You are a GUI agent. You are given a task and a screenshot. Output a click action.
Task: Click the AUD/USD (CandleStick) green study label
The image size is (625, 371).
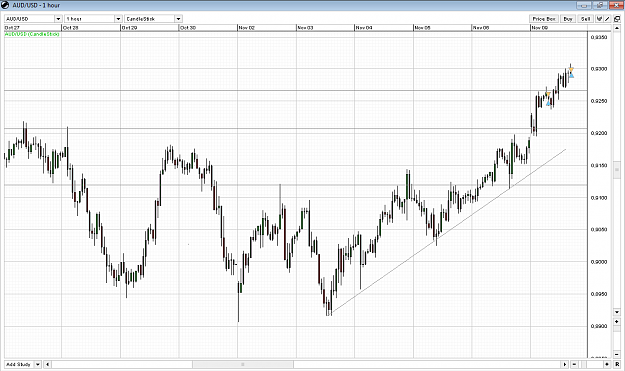tap(32, 34)
